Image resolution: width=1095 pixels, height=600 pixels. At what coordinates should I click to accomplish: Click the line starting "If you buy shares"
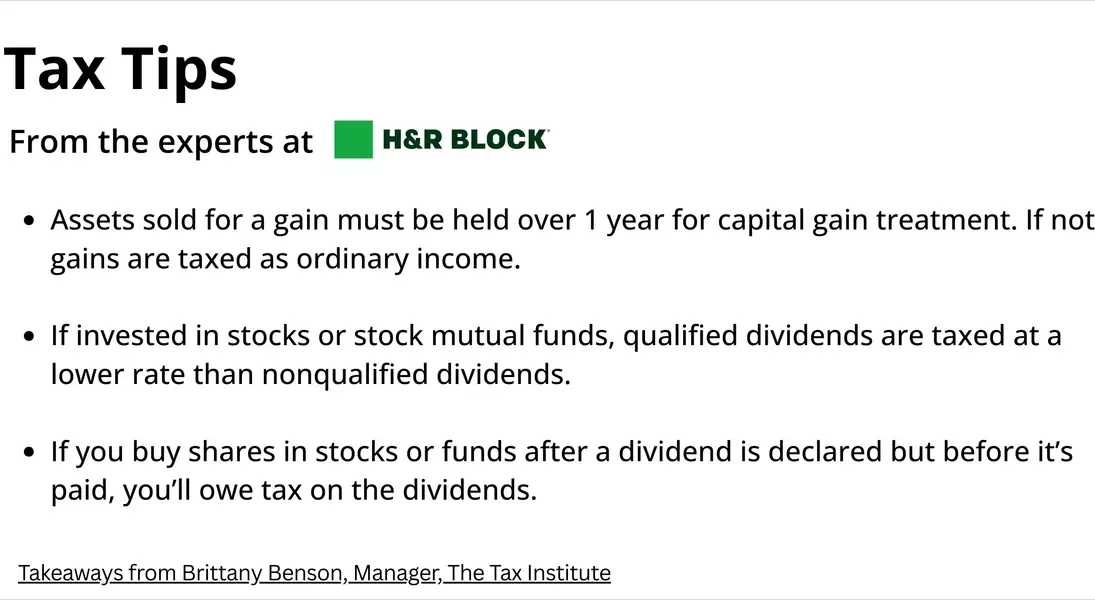561,452
